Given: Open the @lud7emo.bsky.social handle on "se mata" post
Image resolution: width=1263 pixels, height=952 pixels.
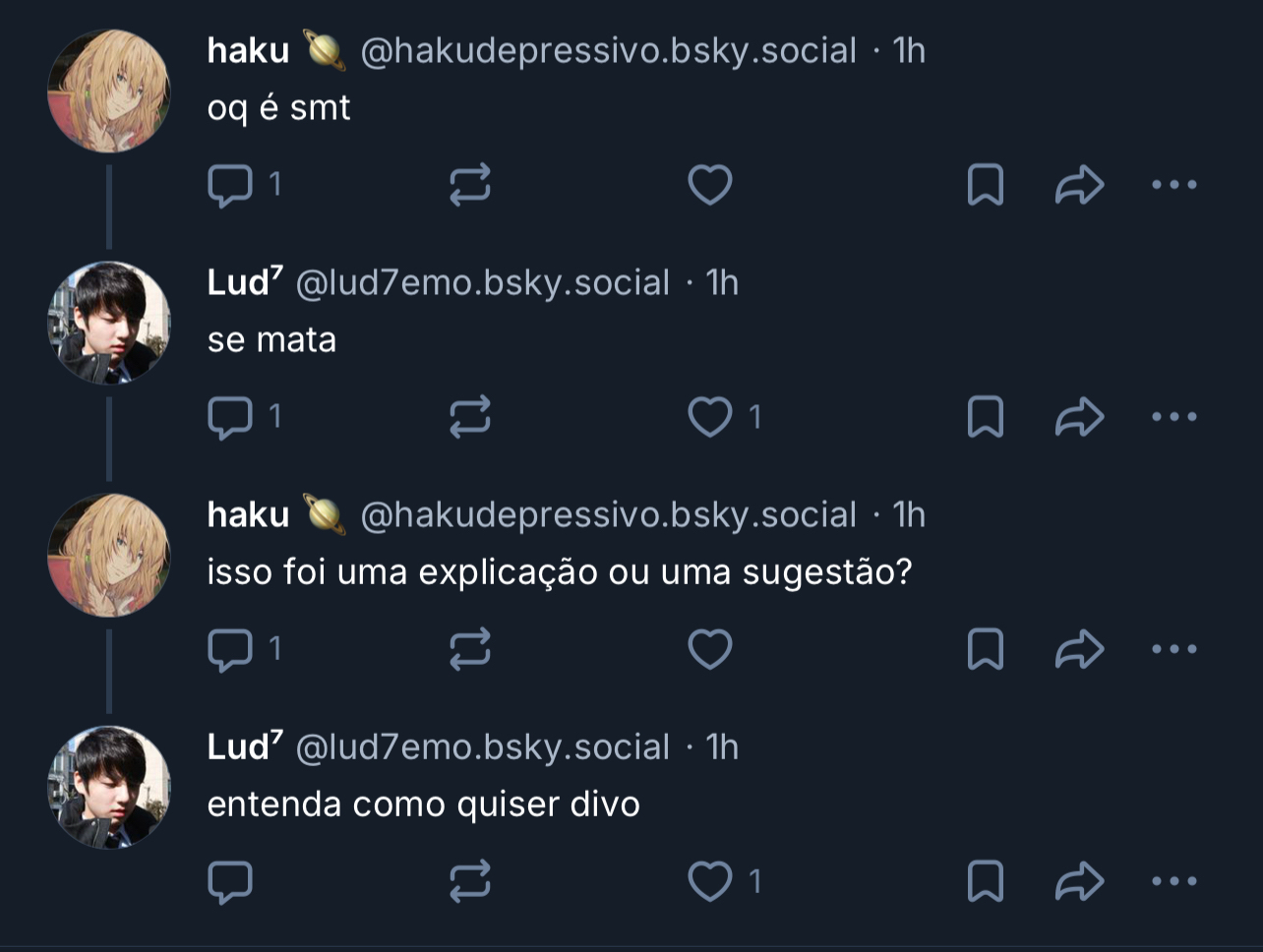Looking at the screenshot, I should click(x=482, y=283).
